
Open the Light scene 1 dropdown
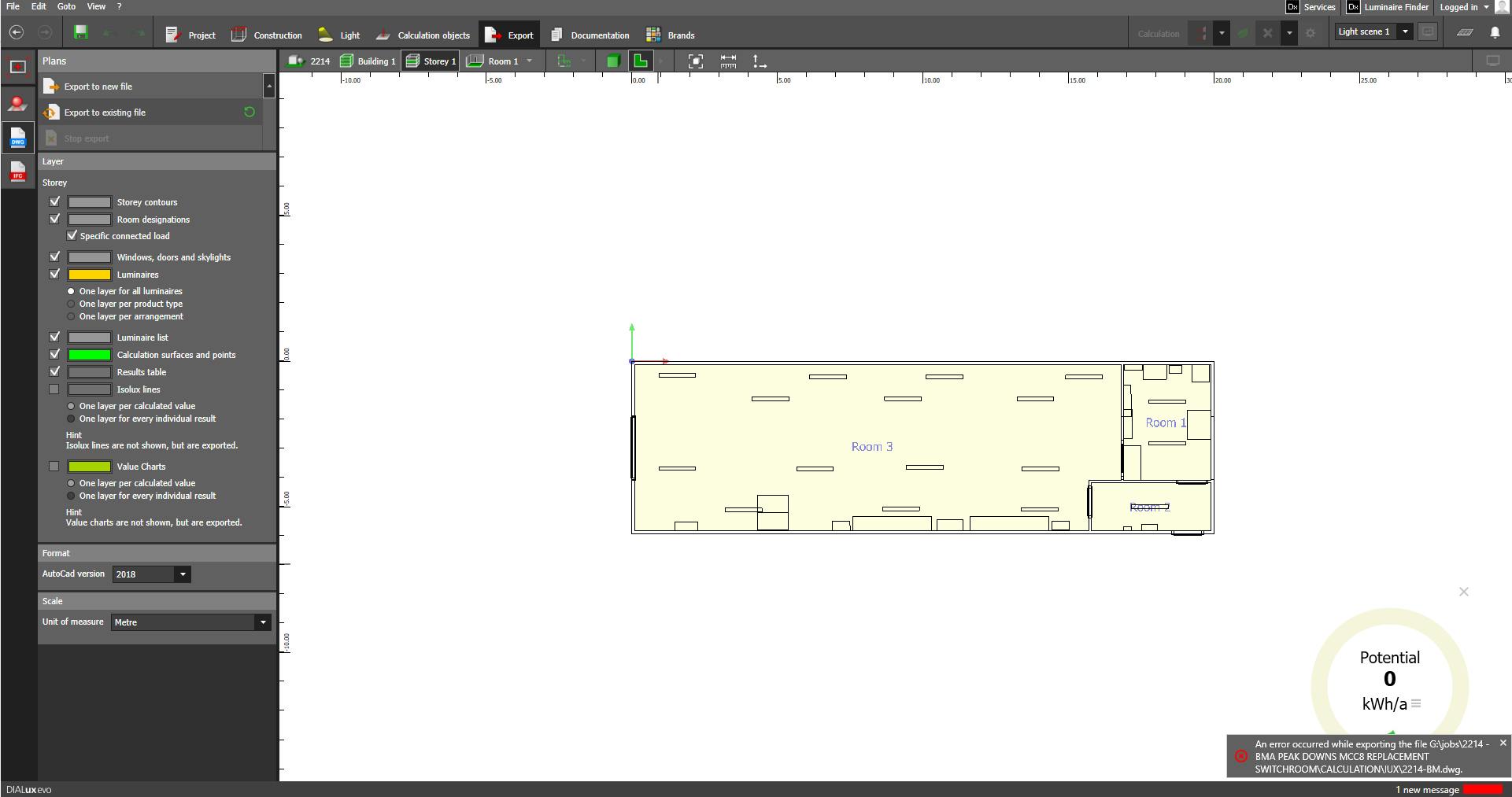pos(1405,32)
